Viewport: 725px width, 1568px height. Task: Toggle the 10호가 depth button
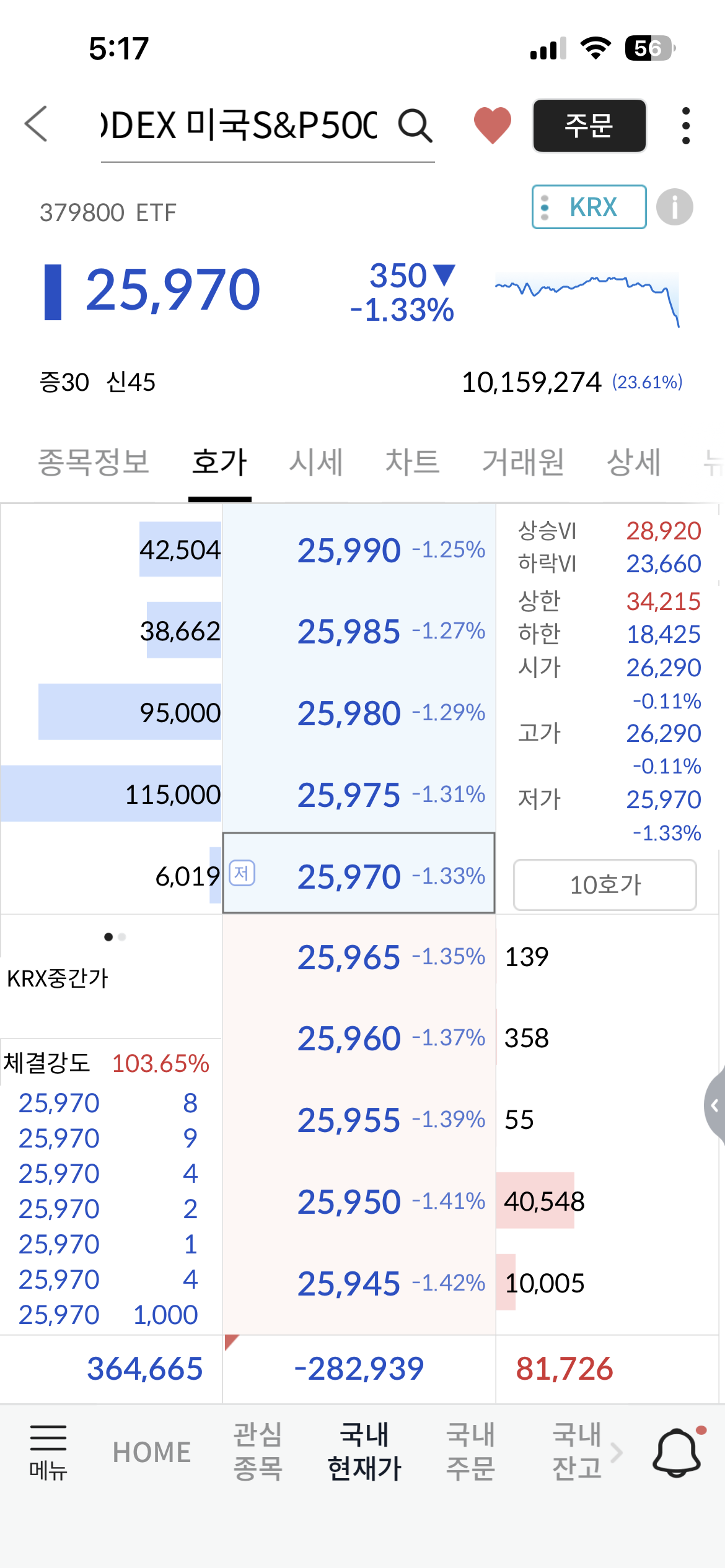pos(605,884)
